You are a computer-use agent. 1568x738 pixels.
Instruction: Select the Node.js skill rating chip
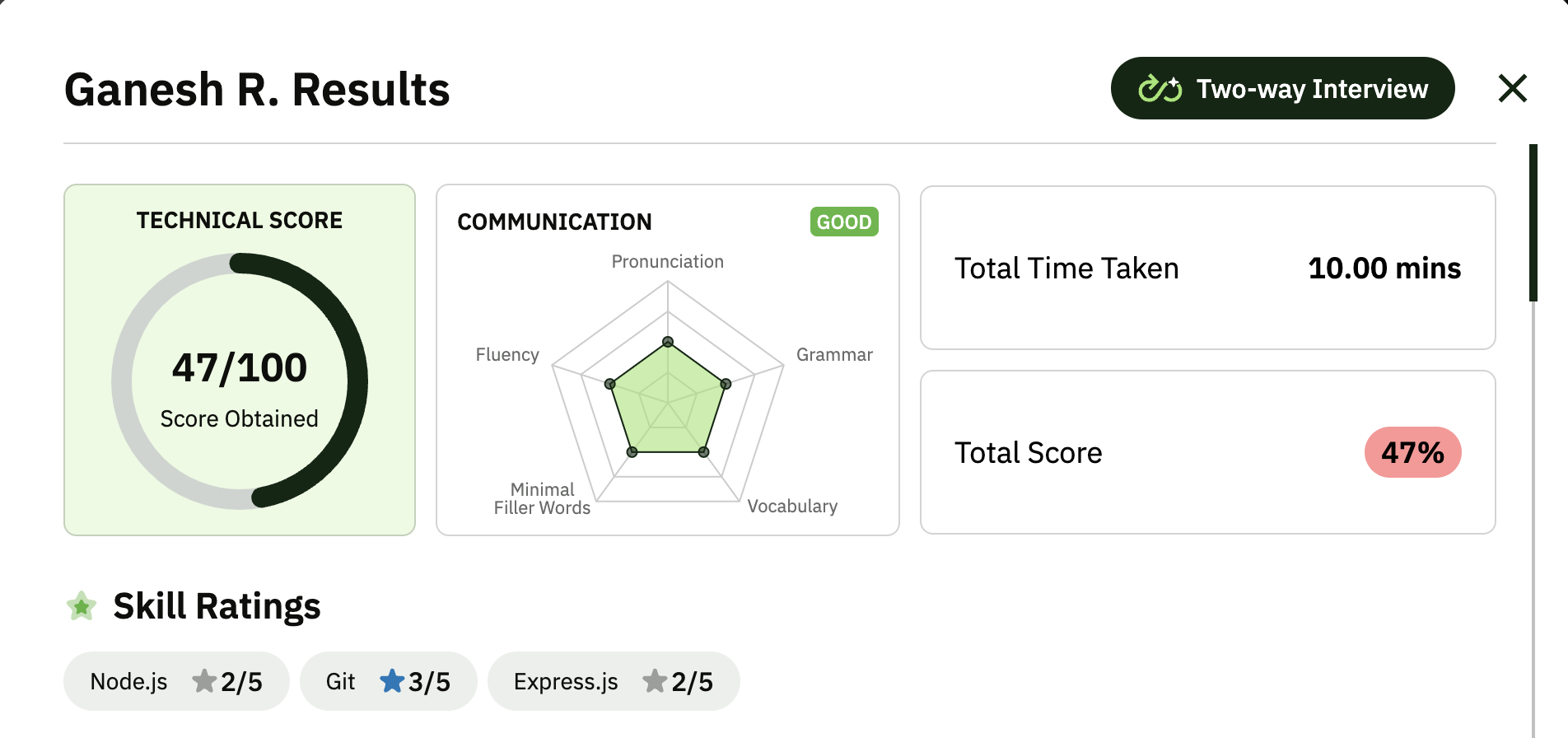pyautogui.click(x=176, y=681)
